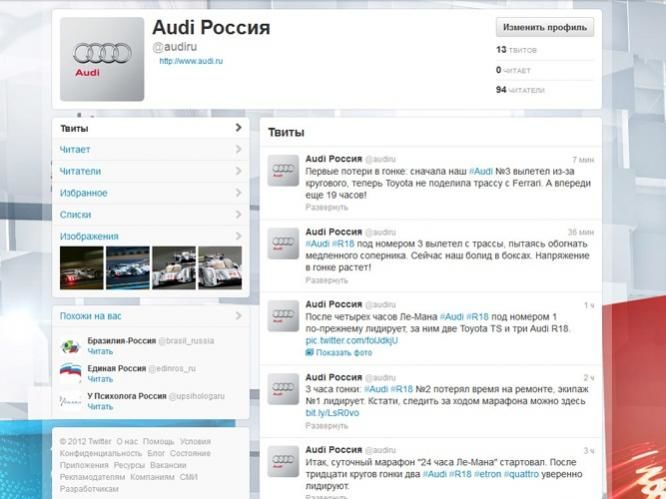Click the chevron beside Твиты in sidebar
This screenshot has height=499, width=666.
pyautogui.click(x=238, y=128)
